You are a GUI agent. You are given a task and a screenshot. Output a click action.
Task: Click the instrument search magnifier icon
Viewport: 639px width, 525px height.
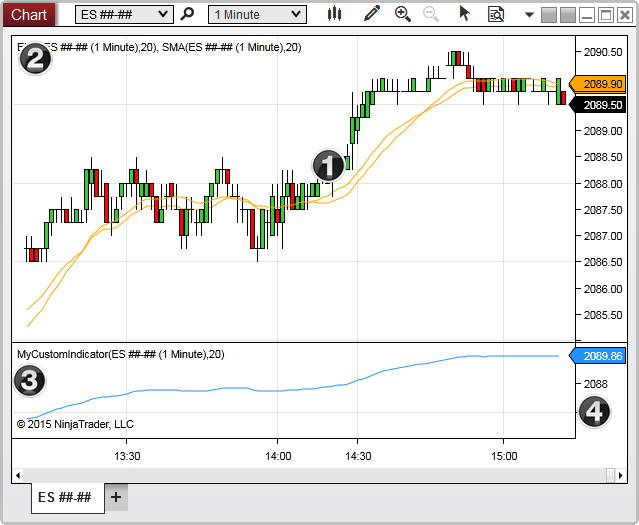(187, 14)
